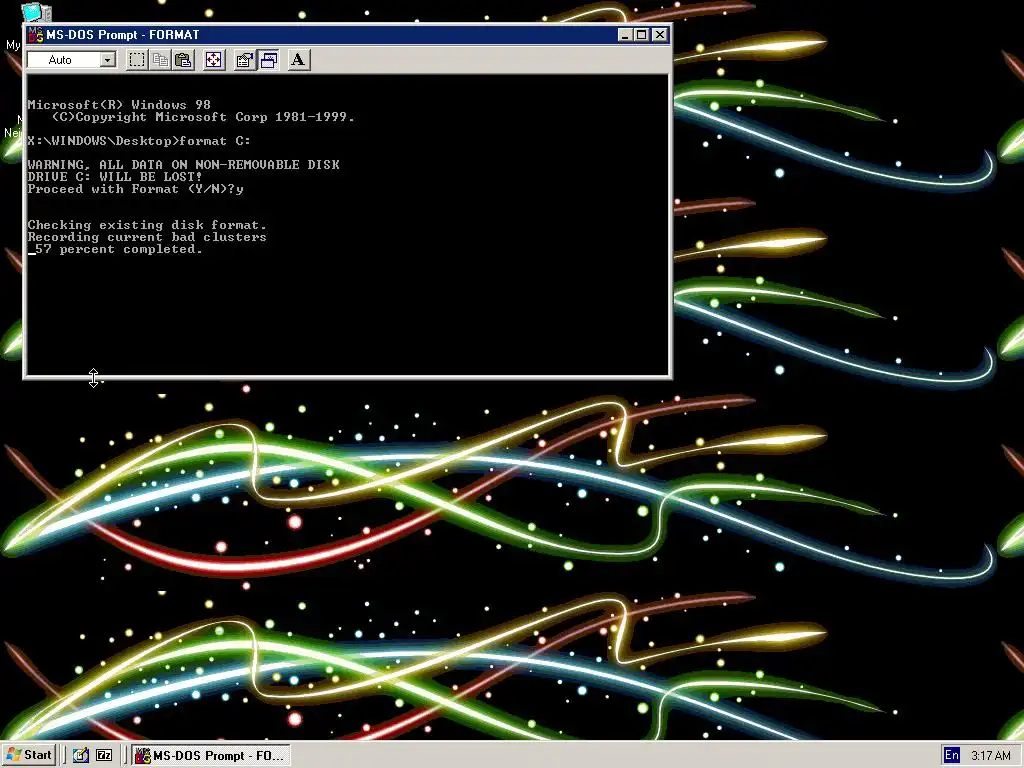This screenshot has width=1024, height=768.
Task: Click 'Checking existing disk format.' line
Action: (x=147, y=225)
